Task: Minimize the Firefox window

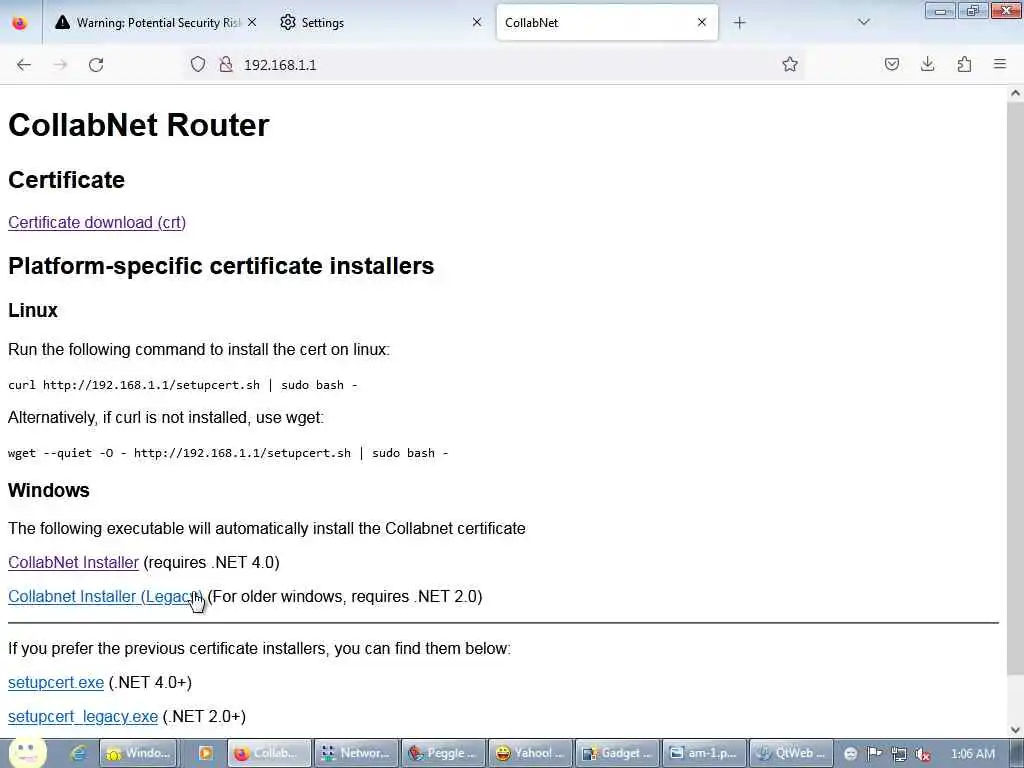Action: tap(940, 11)
